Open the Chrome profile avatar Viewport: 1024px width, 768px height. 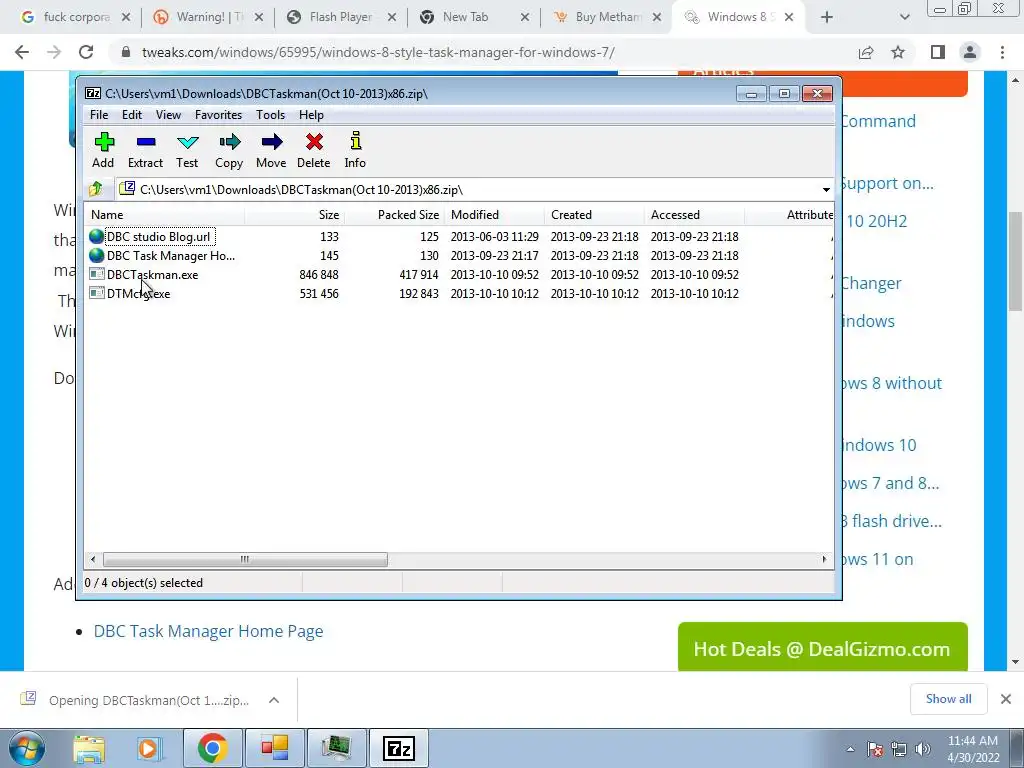tap(970, 52)
